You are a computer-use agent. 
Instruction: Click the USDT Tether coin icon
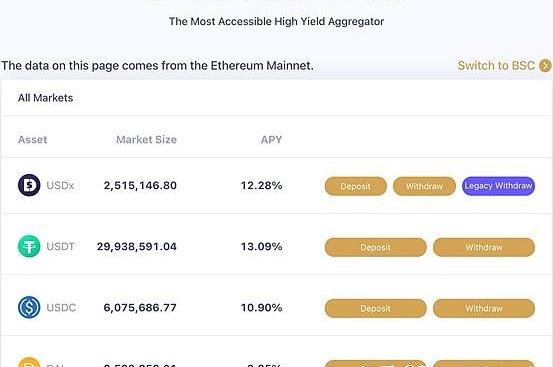29,246
